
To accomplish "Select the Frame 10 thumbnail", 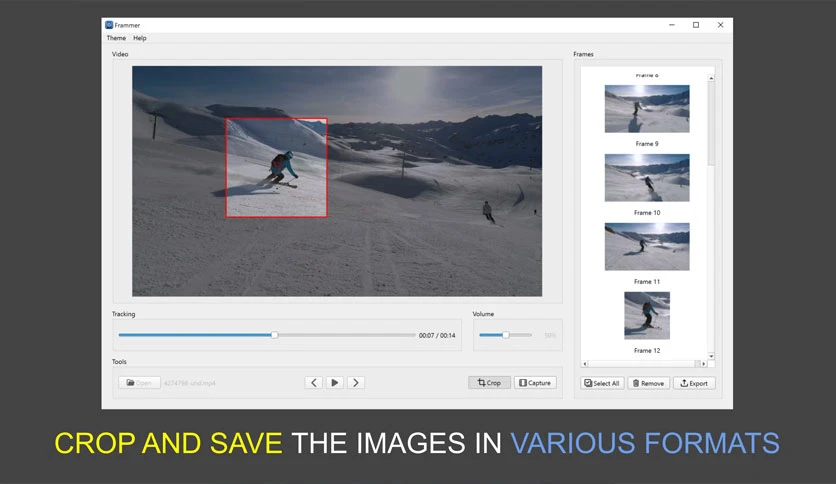I will tap(647, 178).
